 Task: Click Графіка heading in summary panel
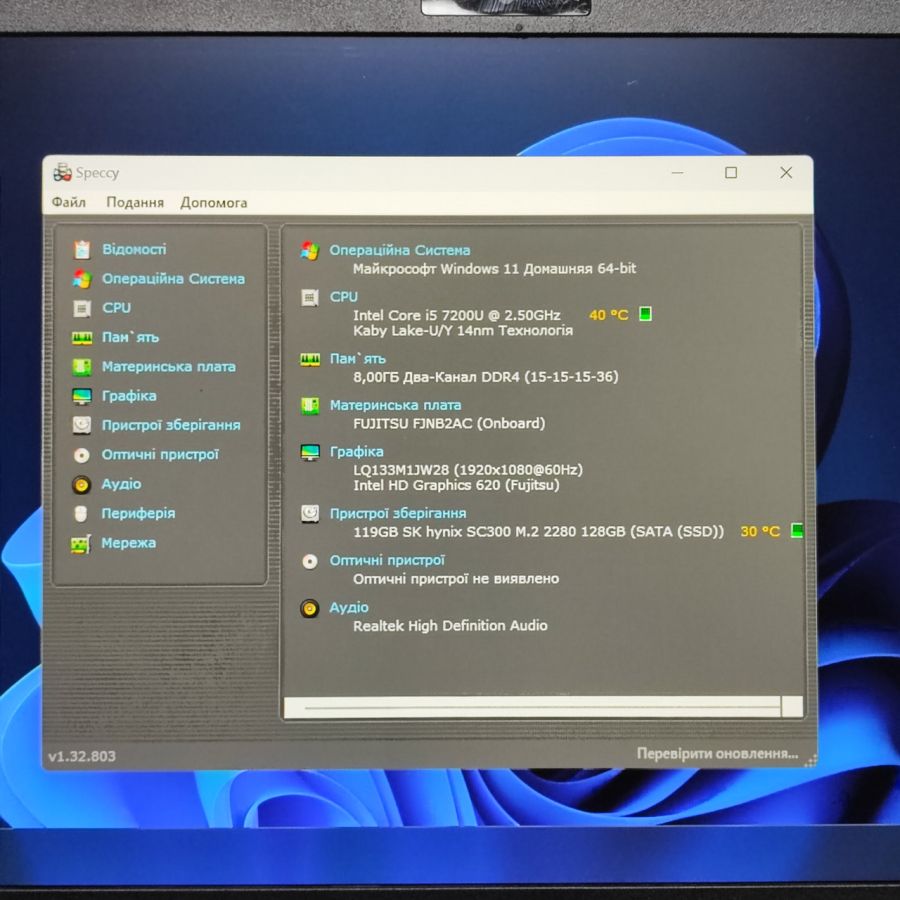356,452
